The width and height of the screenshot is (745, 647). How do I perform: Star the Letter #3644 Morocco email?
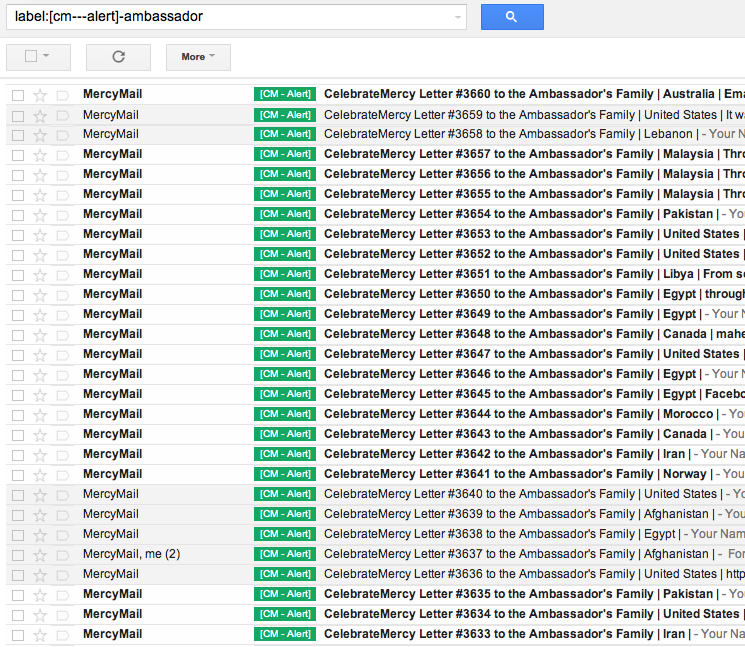pos(40,415)
